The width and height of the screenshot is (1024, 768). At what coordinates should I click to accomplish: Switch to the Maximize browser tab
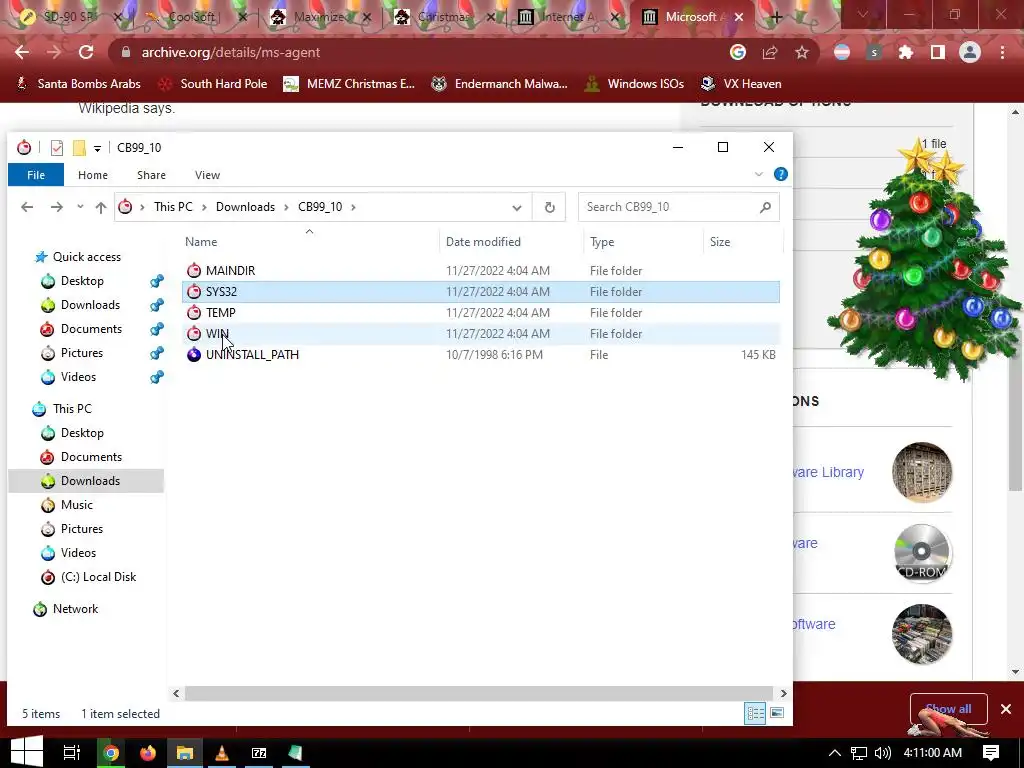pos(319,17)
